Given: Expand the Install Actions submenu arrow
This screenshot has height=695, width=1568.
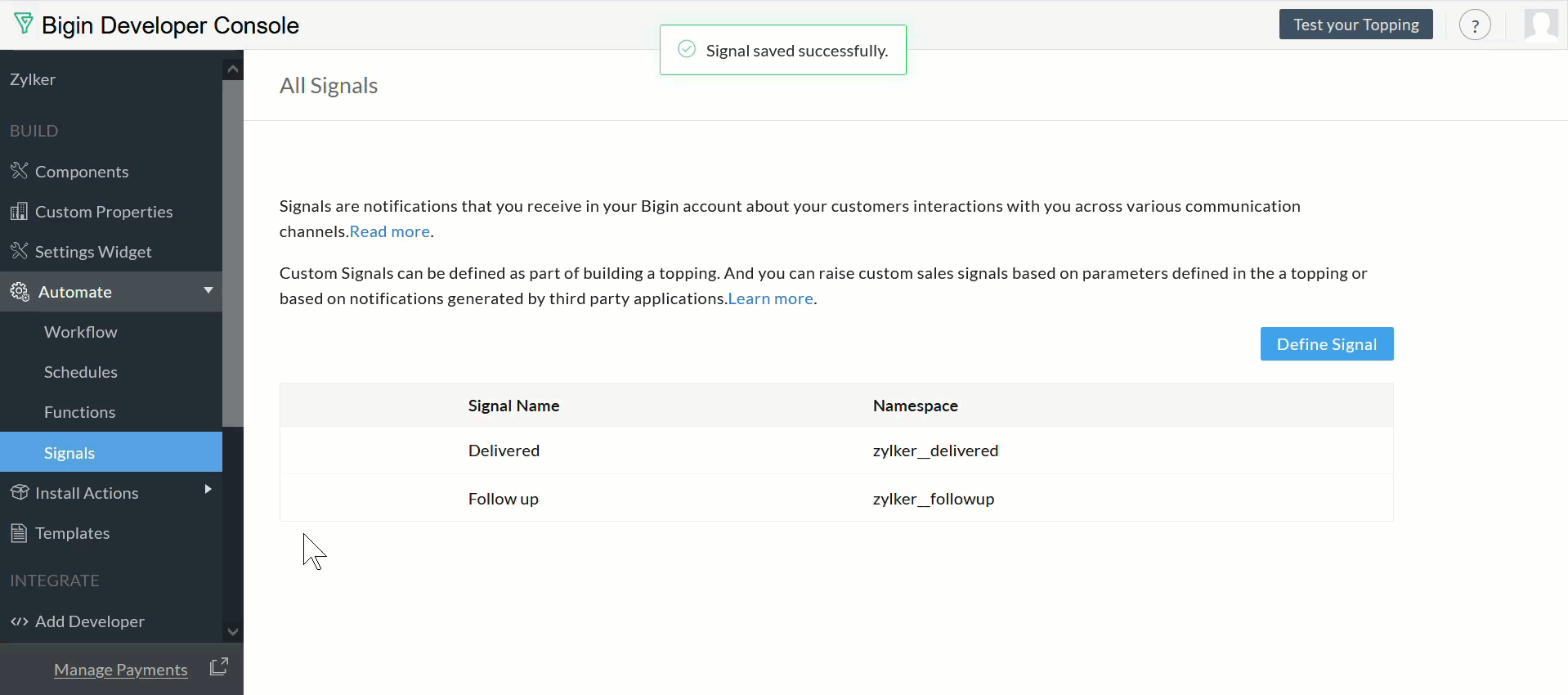Looking at the screenshot, I should pyautogui.click(x=208, y=489).
